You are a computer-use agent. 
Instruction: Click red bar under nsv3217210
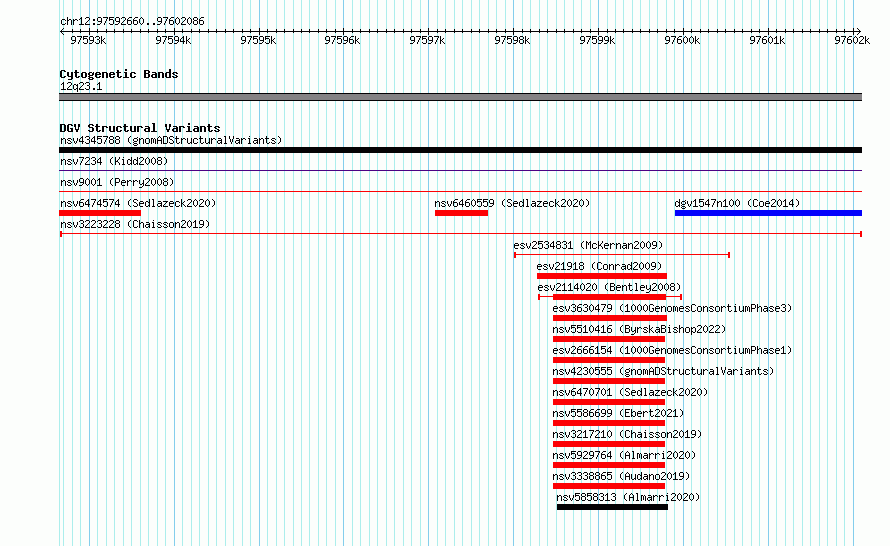[609, 444]
